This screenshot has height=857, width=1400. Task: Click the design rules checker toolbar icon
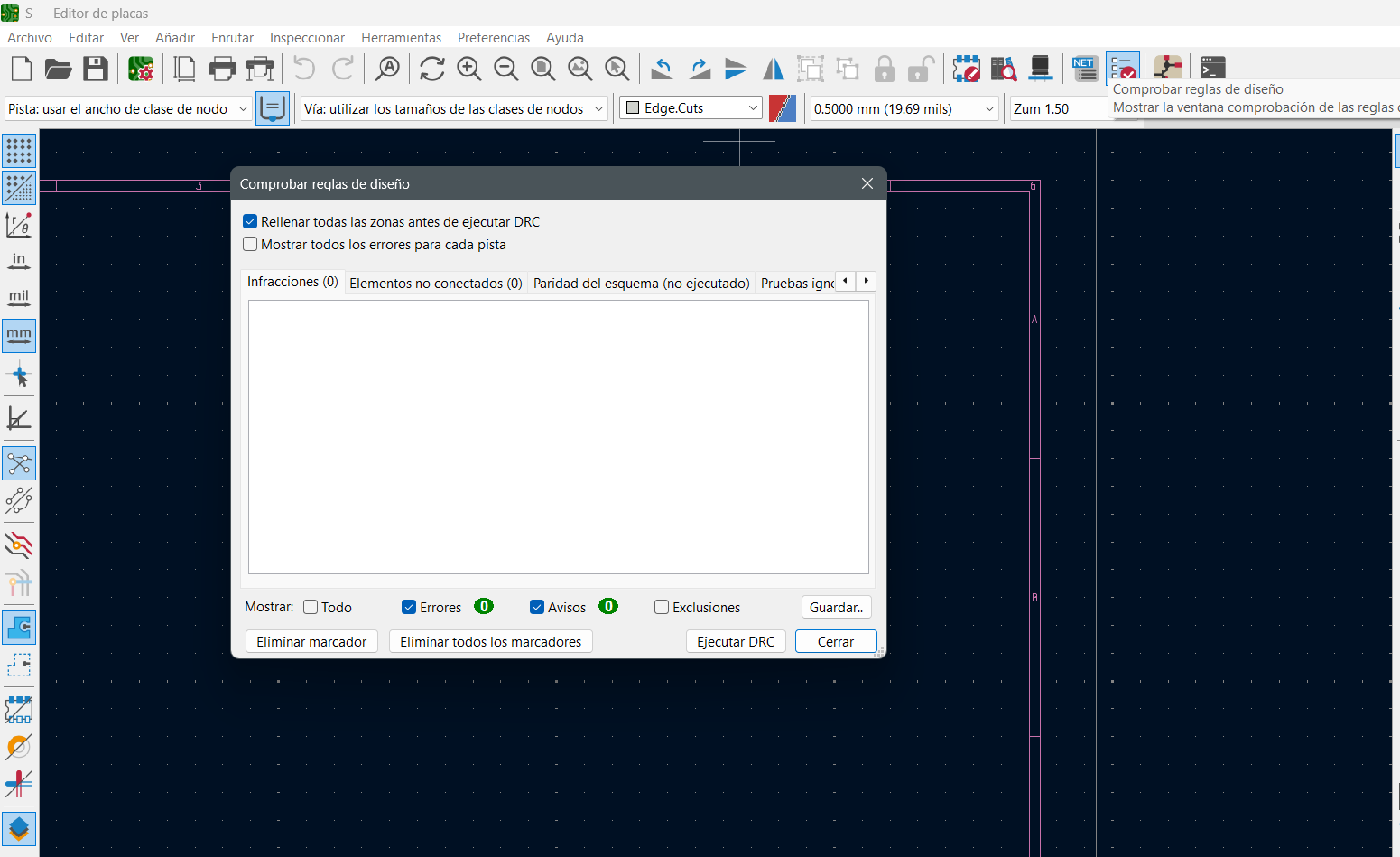pos(1123,69)
